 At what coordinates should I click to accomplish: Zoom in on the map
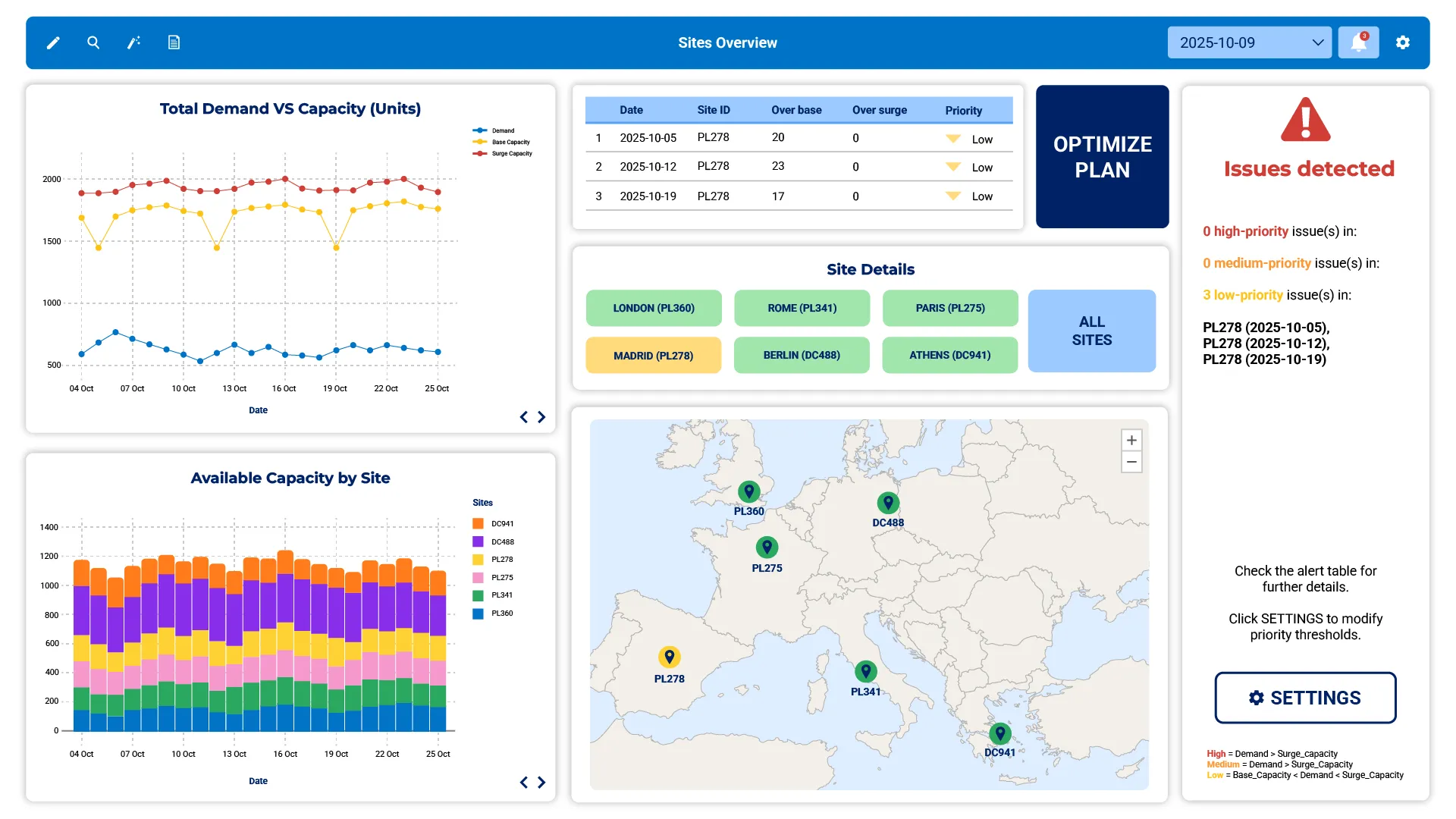[1131, 440]
